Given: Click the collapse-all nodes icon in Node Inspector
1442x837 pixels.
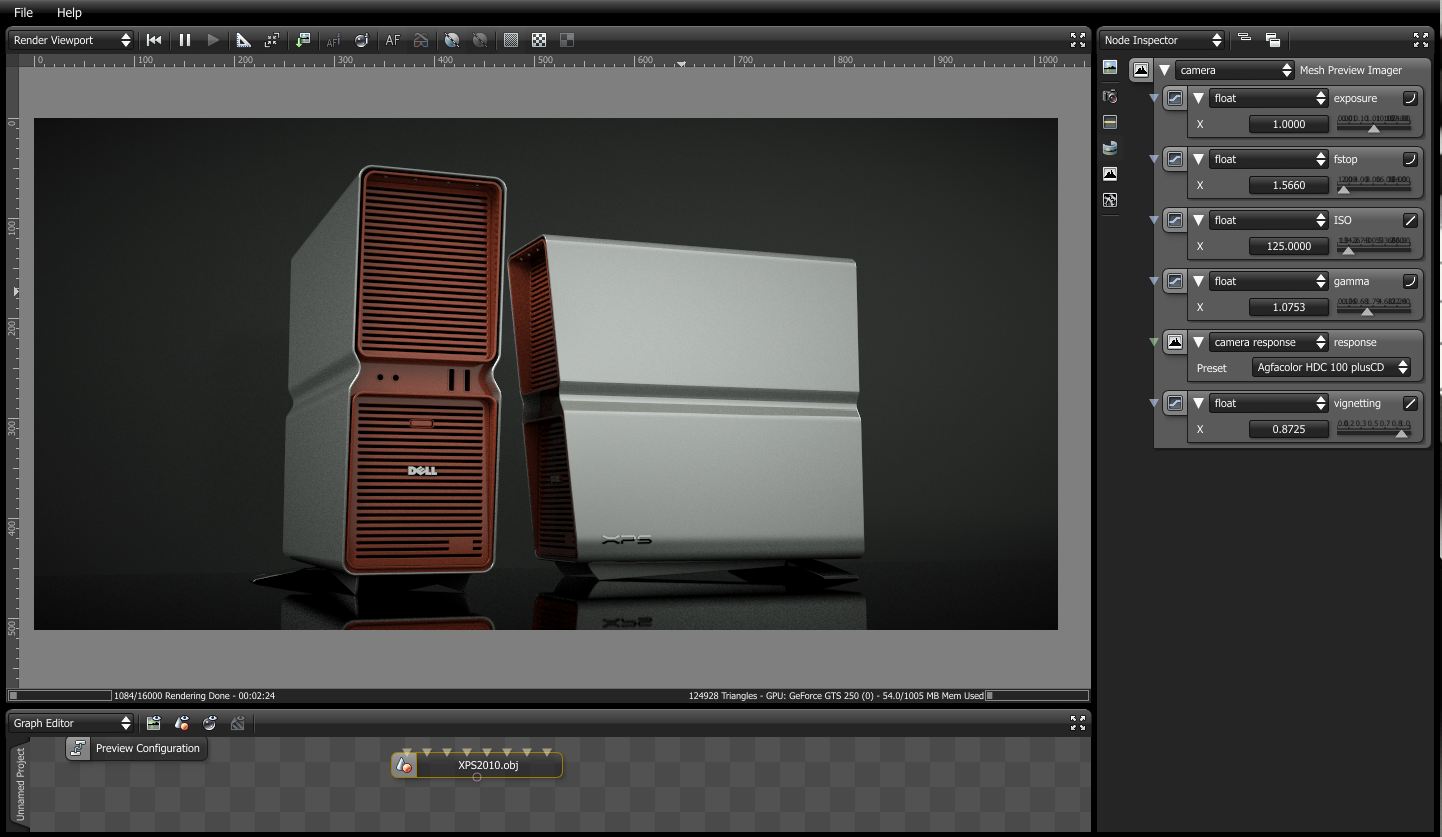Looking at the screenshot, I should coord(1244,39).
